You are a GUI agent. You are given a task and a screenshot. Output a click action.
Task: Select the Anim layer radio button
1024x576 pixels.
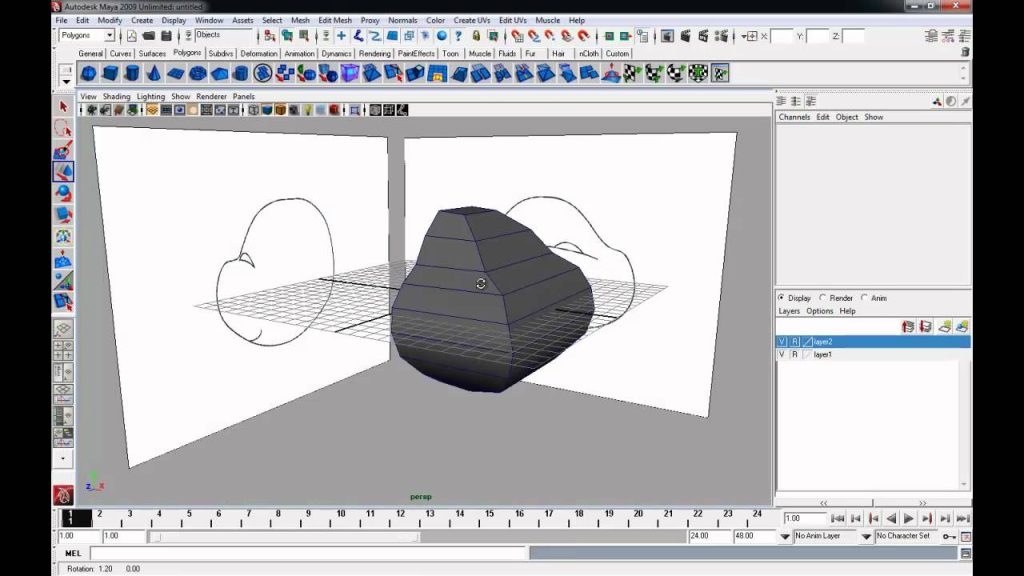865,298
